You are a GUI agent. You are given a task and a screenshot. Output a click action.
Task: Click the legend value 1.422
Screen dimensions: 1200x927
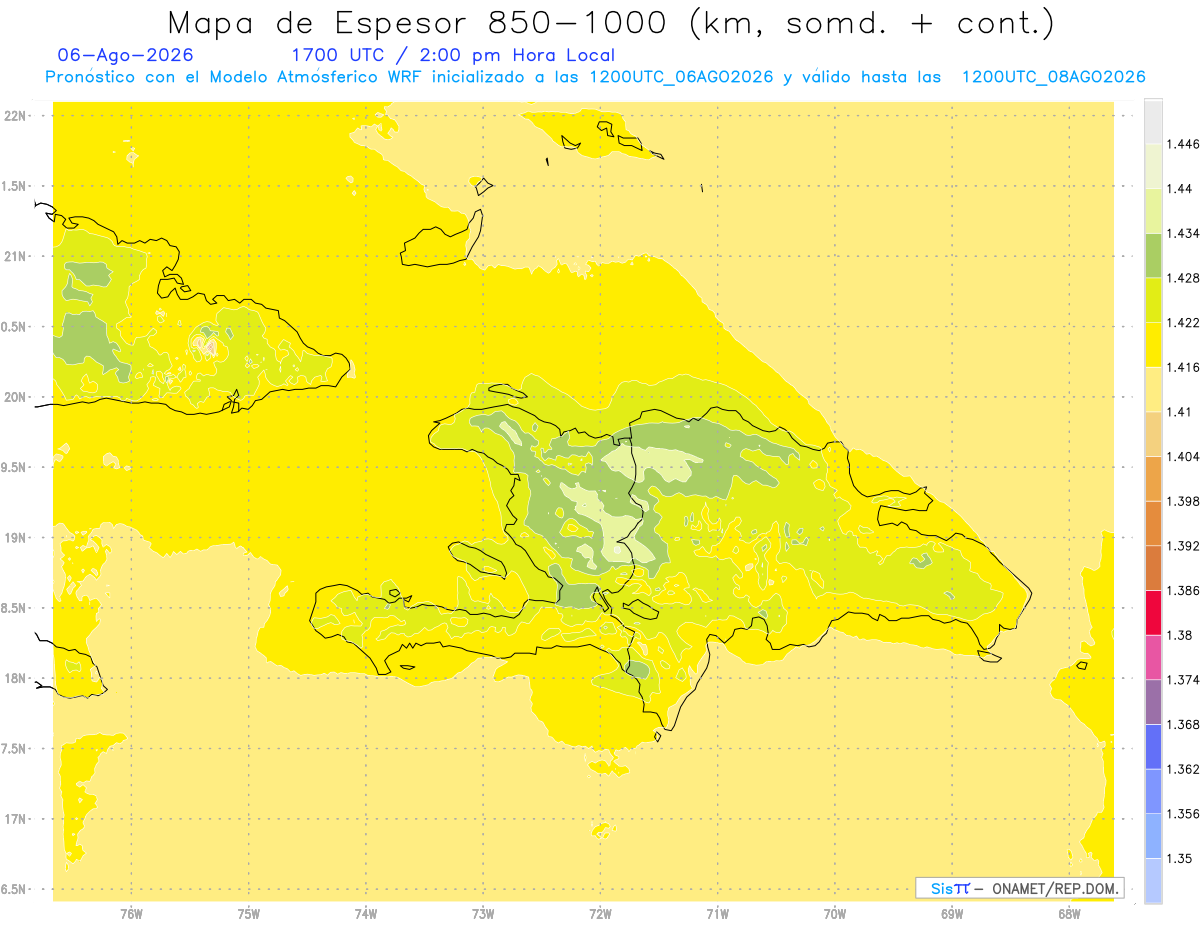pyautogui.click(x=1183, y=323)
